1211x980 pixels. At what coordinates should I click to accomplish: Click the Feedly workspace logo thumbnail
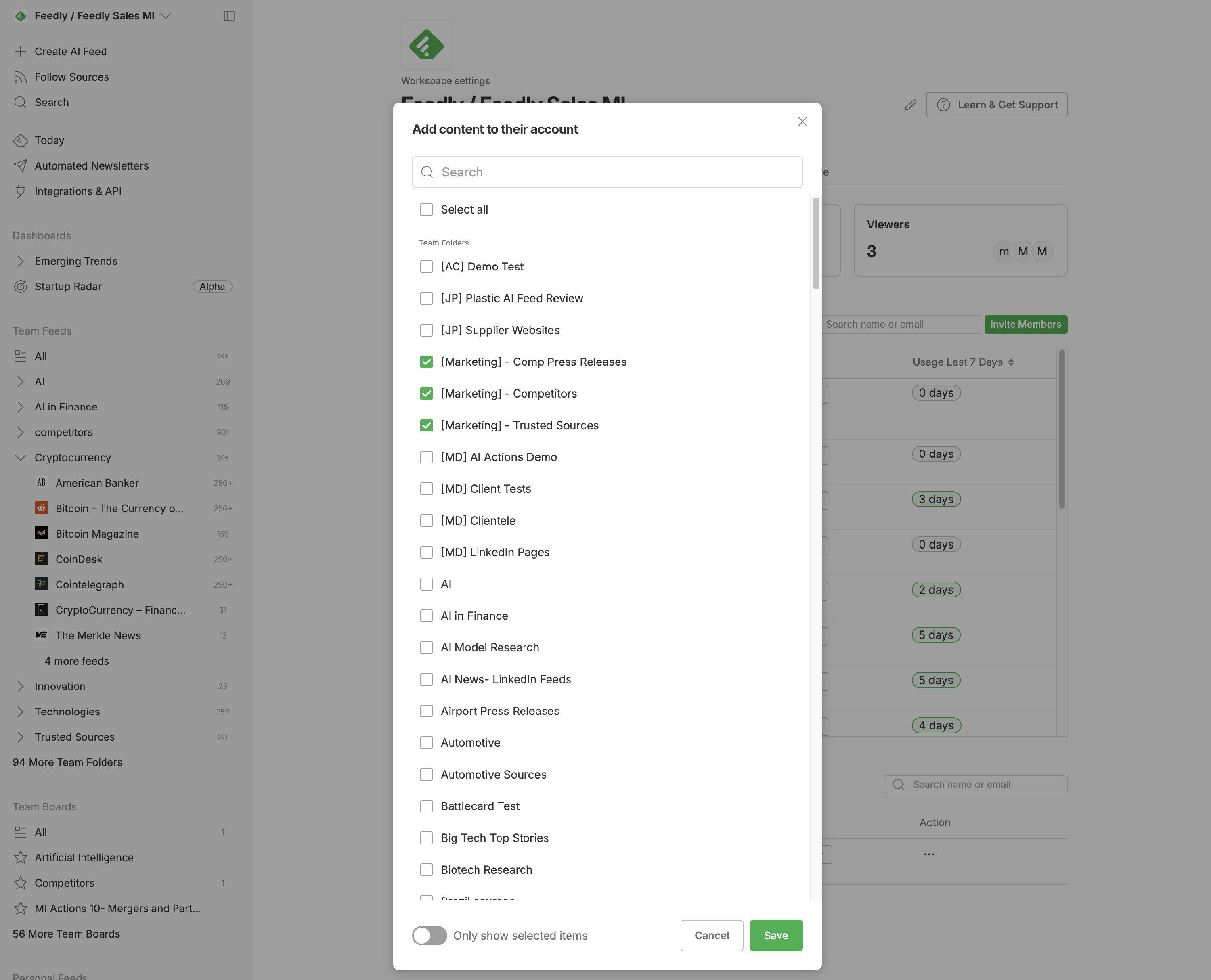coord(426,44)
